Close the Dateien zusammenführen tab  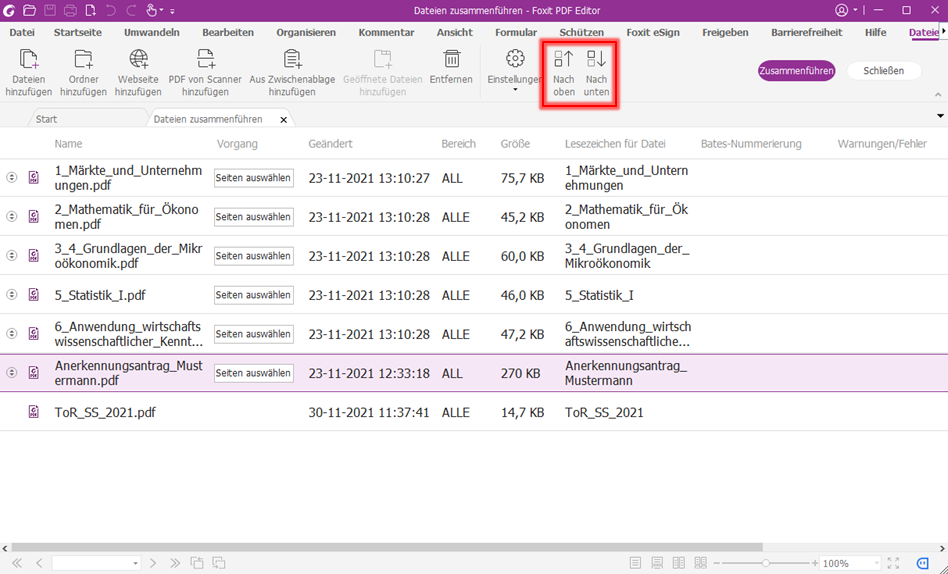click(x=284, y=120)
